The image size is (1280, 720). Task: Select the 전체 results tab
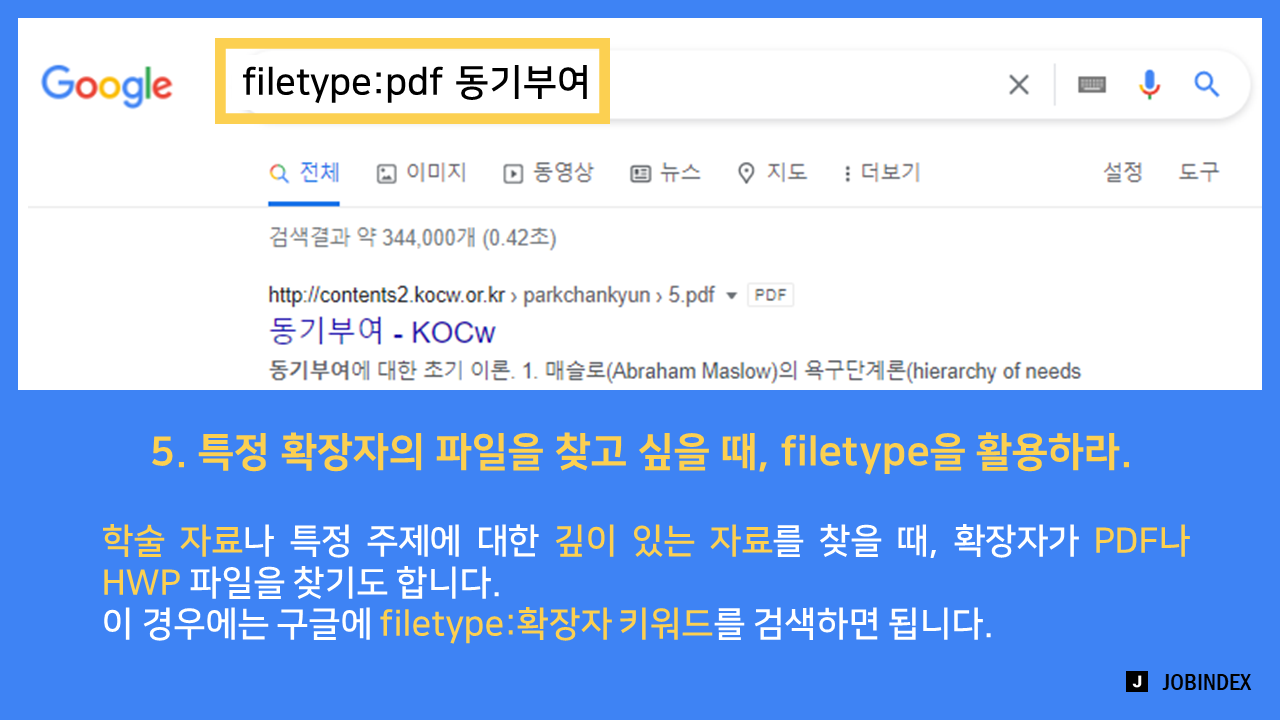coord(305,173)
